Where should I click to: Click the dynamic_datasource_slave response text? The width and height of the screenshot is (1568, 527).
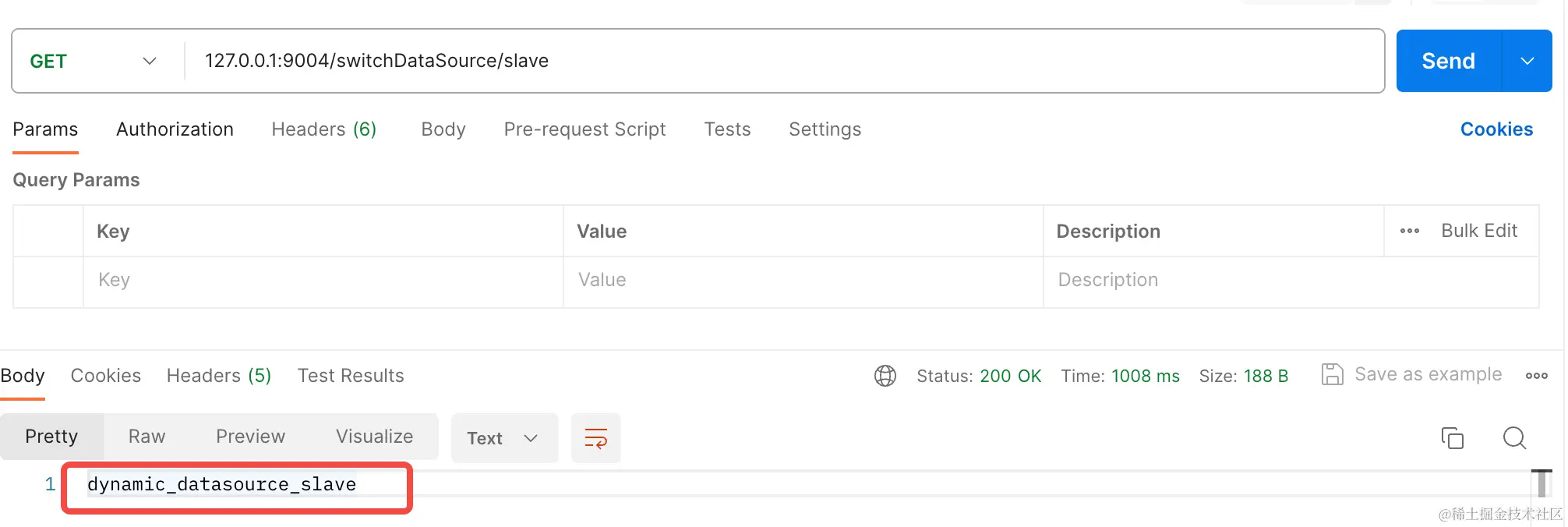[x=221, y=485]
